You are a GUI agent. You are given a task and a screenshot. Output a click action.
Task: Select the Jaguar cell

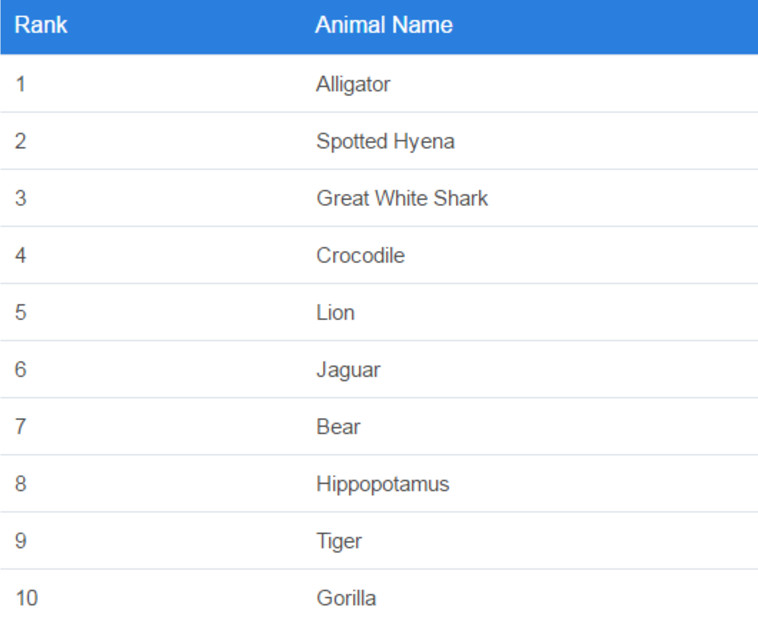(348, 370)
